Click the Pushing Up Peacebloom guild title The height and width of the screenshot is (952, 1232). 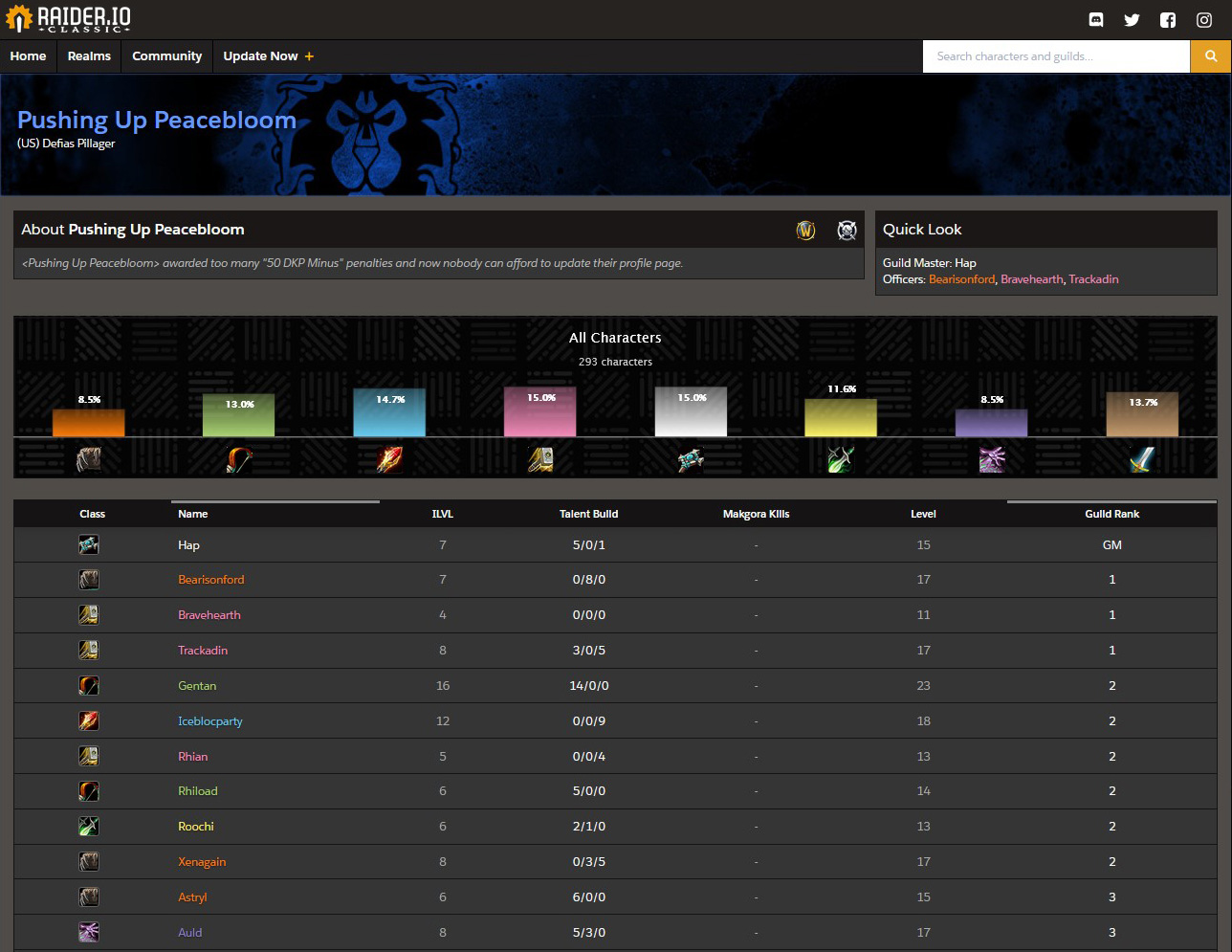coord(157,121)
